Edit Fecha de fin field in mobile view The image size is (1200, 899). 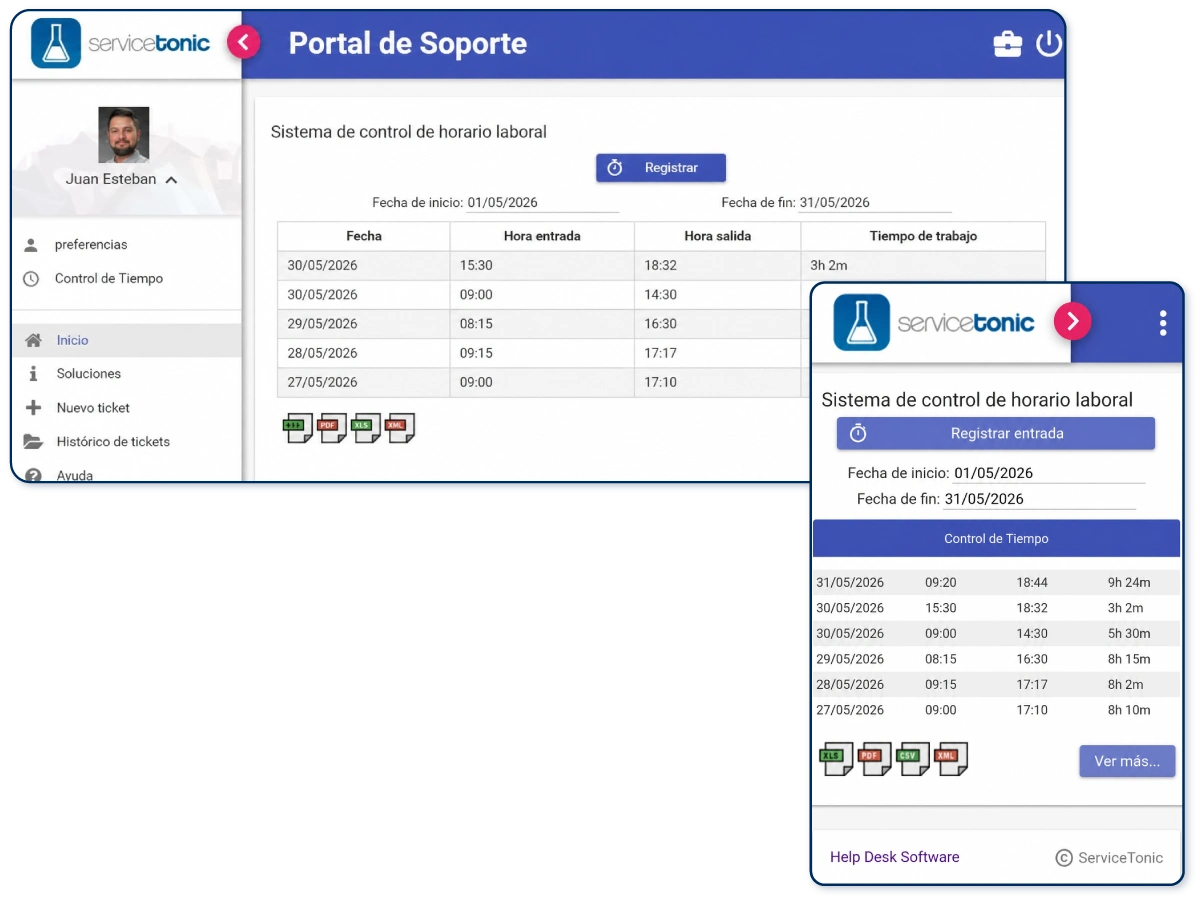1039,499
